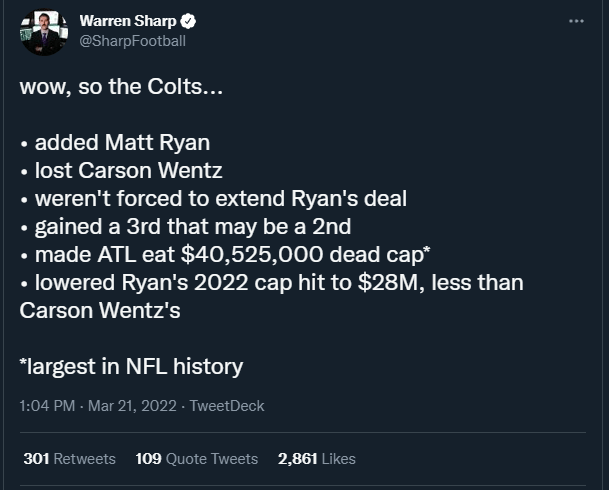Open the Warren Sharp display name link
This screenshot has height=490, width=609.
(128, 21)
